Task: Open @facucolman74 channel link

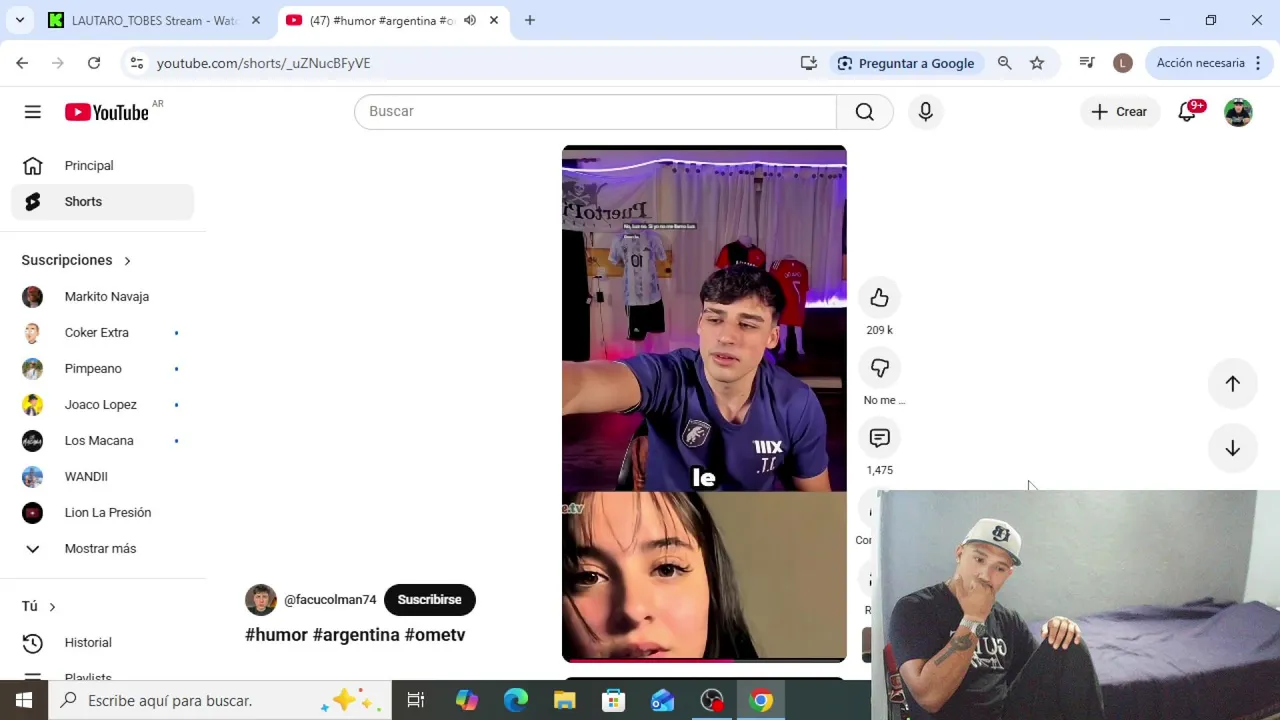Action: (x=330, y=600)
